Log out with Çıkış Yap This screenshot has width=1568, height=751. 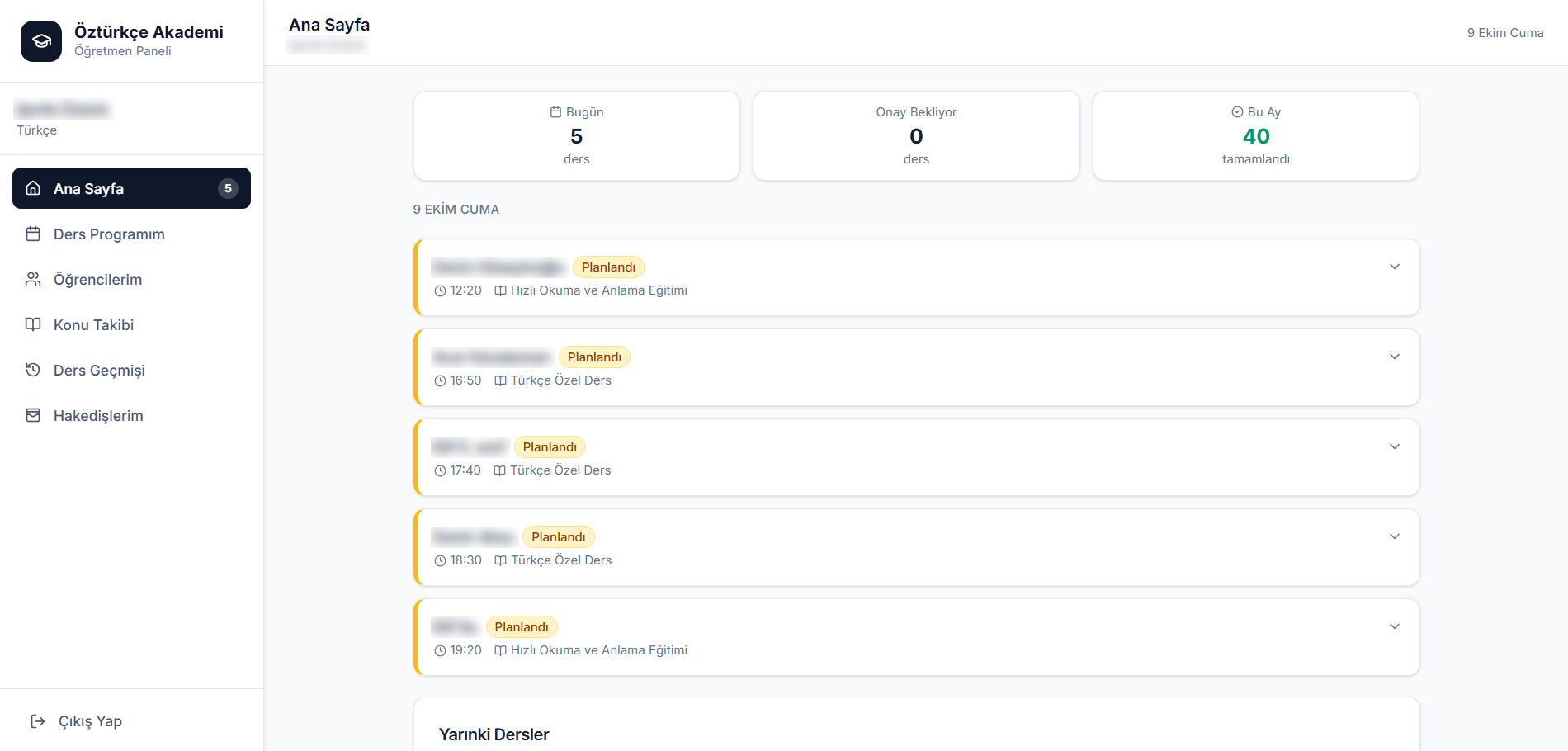click(131, 721)
